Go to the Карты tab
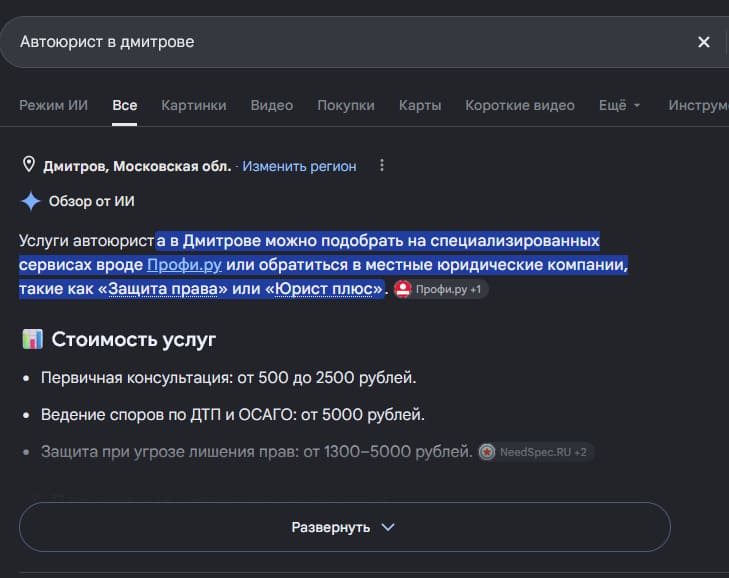 point(420,106)
